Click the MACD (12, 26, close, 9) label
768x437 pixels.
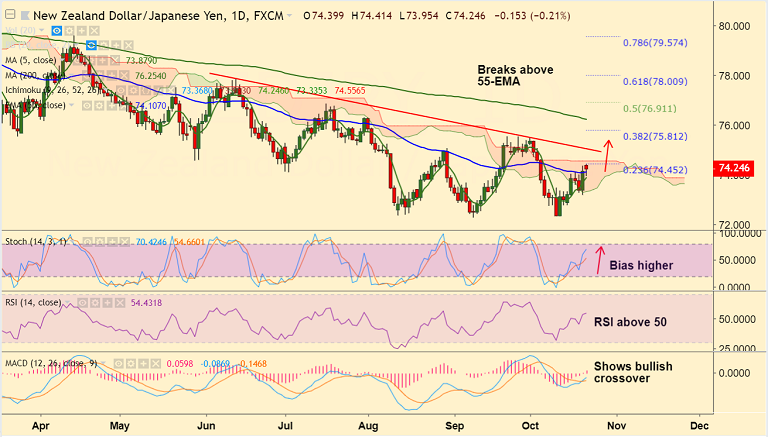(x=51, y=364)
